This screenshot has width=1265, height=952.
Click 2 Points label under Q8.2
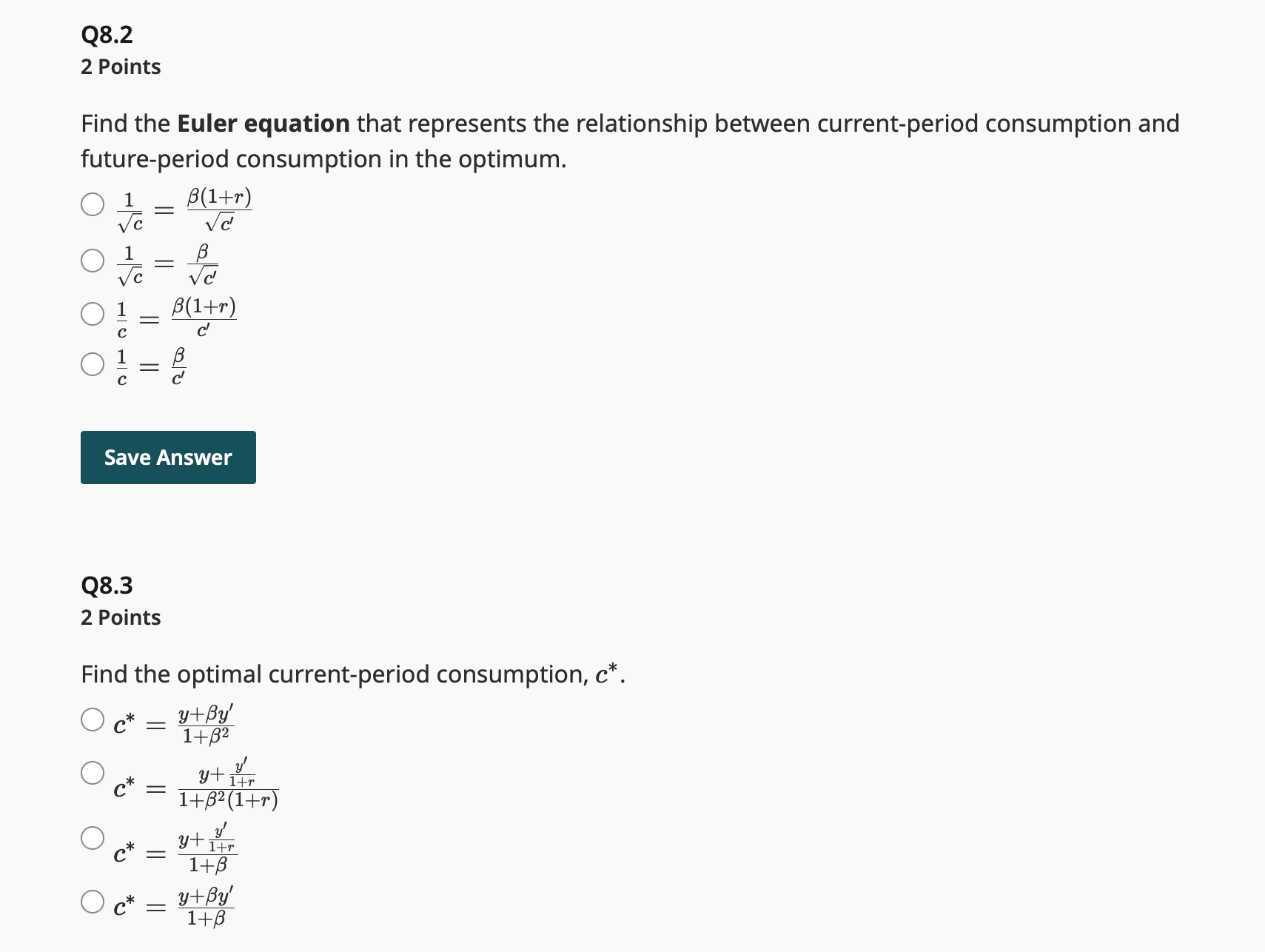[121, 67]
